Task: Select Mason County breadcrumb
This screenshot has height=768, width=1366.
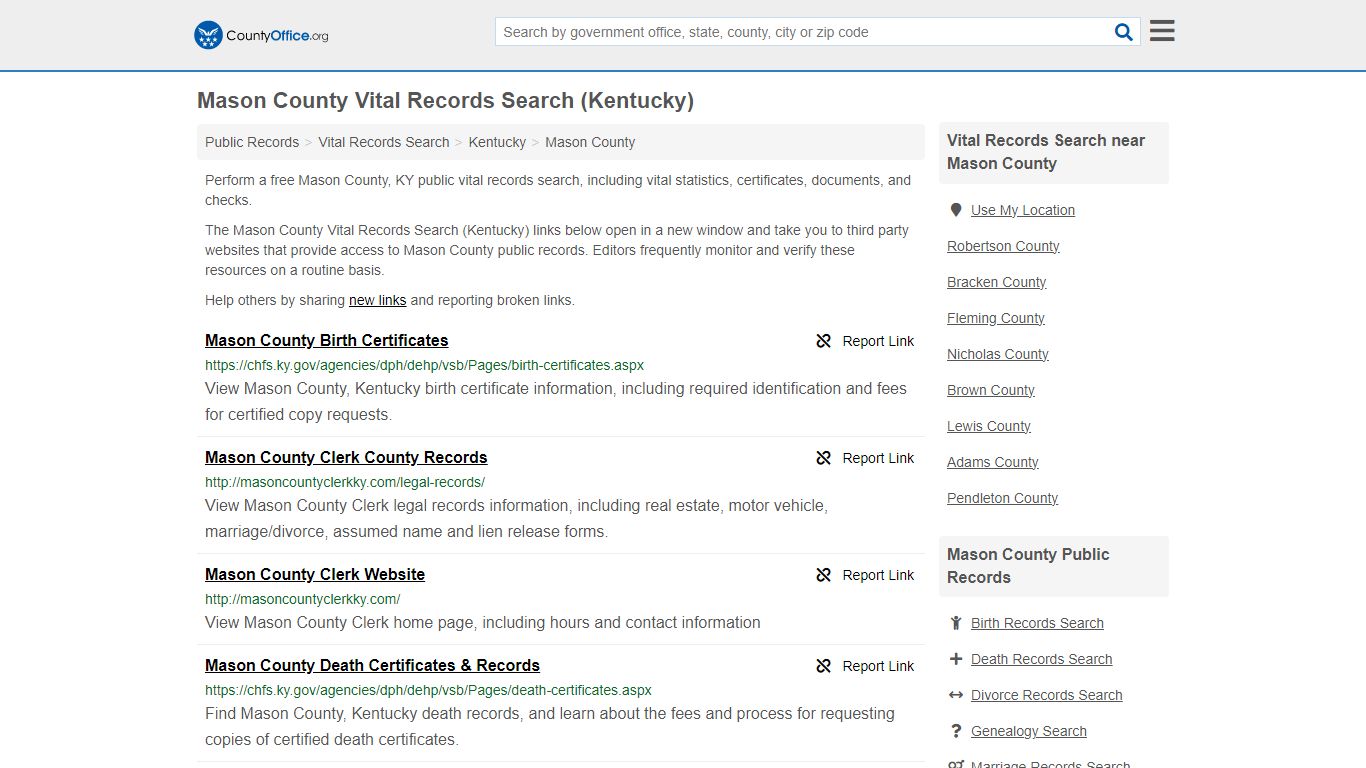Action: (x=590, y=142)
